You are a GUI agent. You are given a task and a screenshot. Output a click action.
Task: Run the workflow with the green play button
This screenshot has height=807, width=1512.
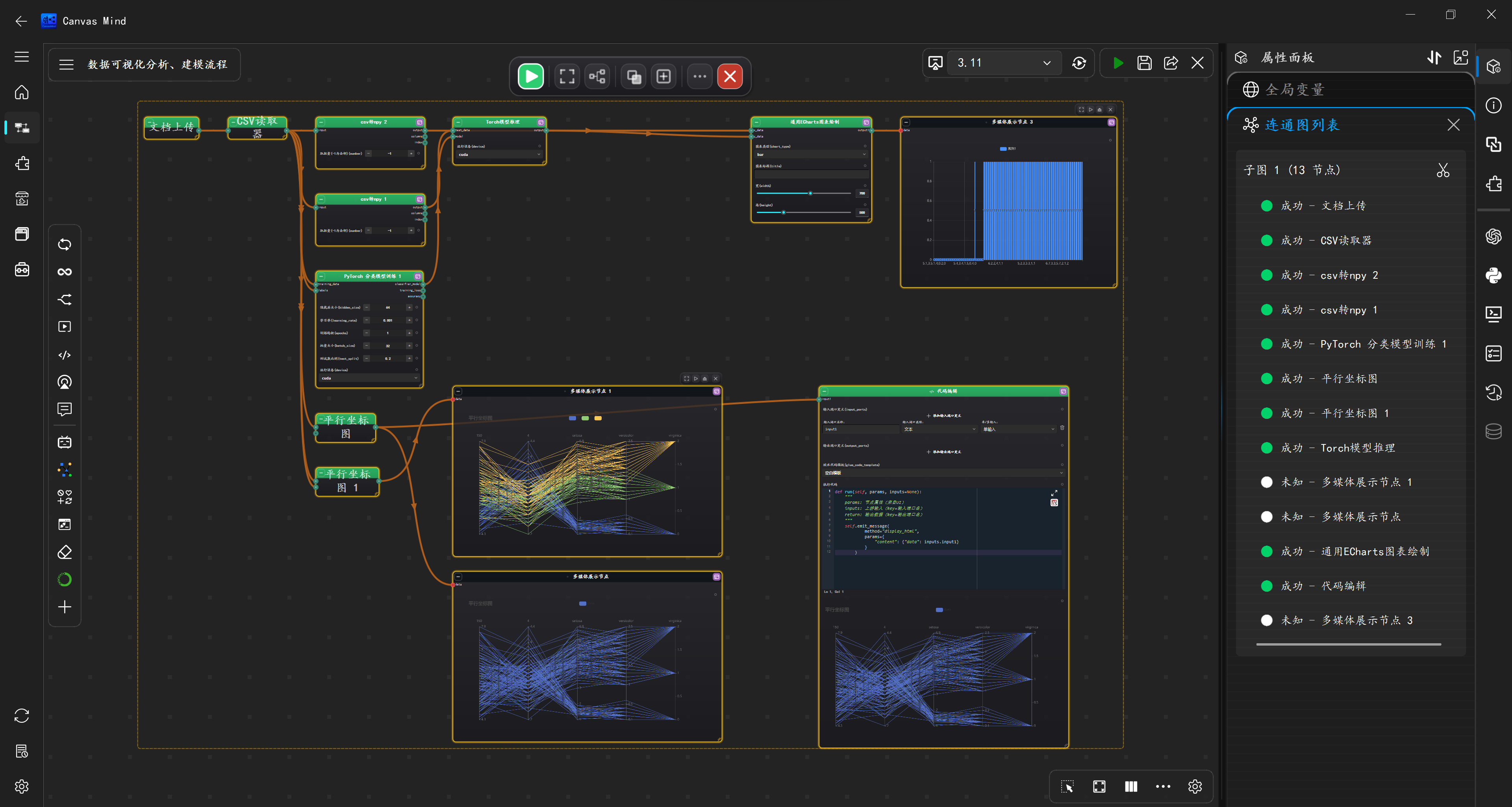point(531,76)
